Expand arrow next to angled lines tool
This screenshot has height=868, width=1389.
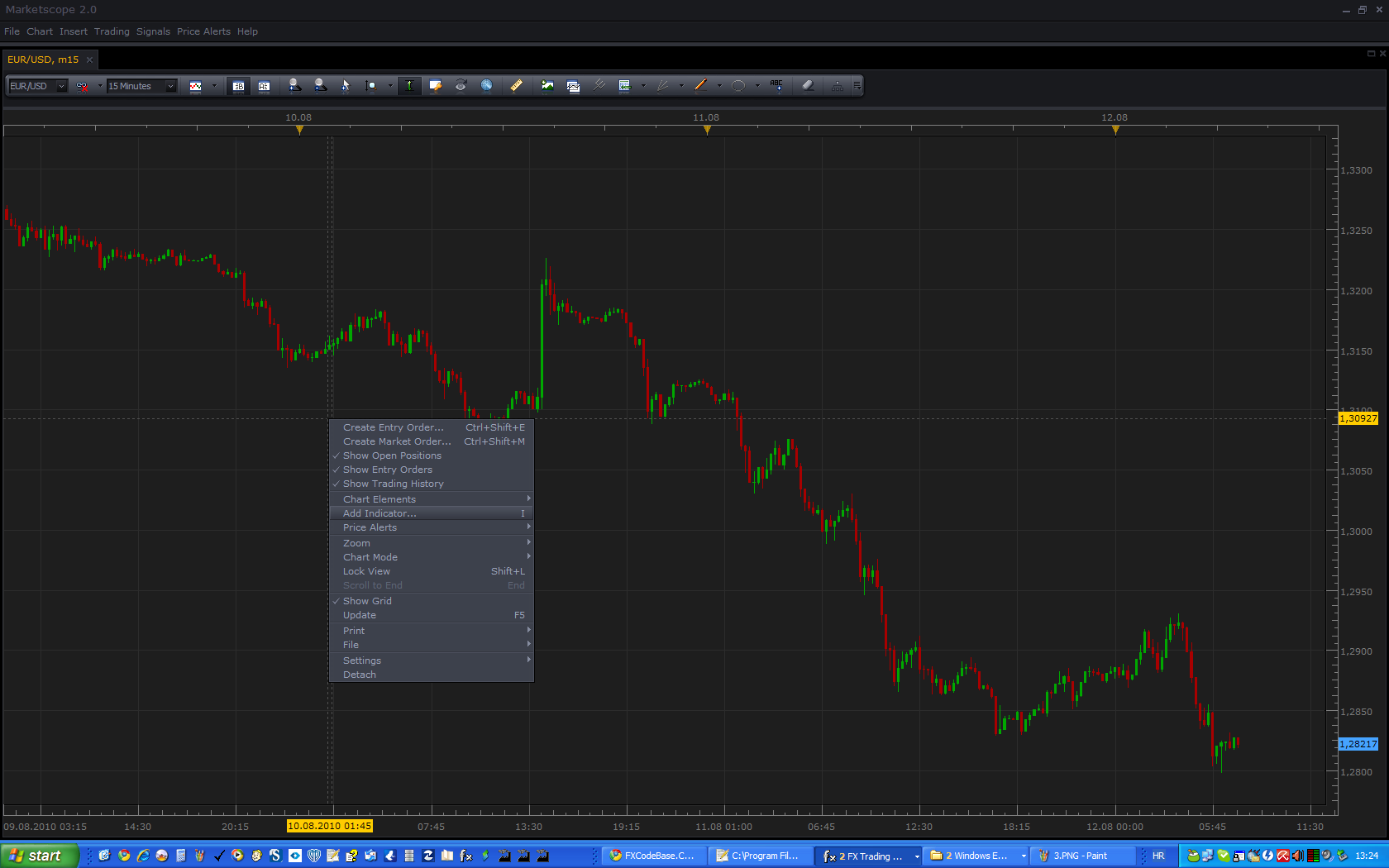pyautogui.click(x=681, y=86)
